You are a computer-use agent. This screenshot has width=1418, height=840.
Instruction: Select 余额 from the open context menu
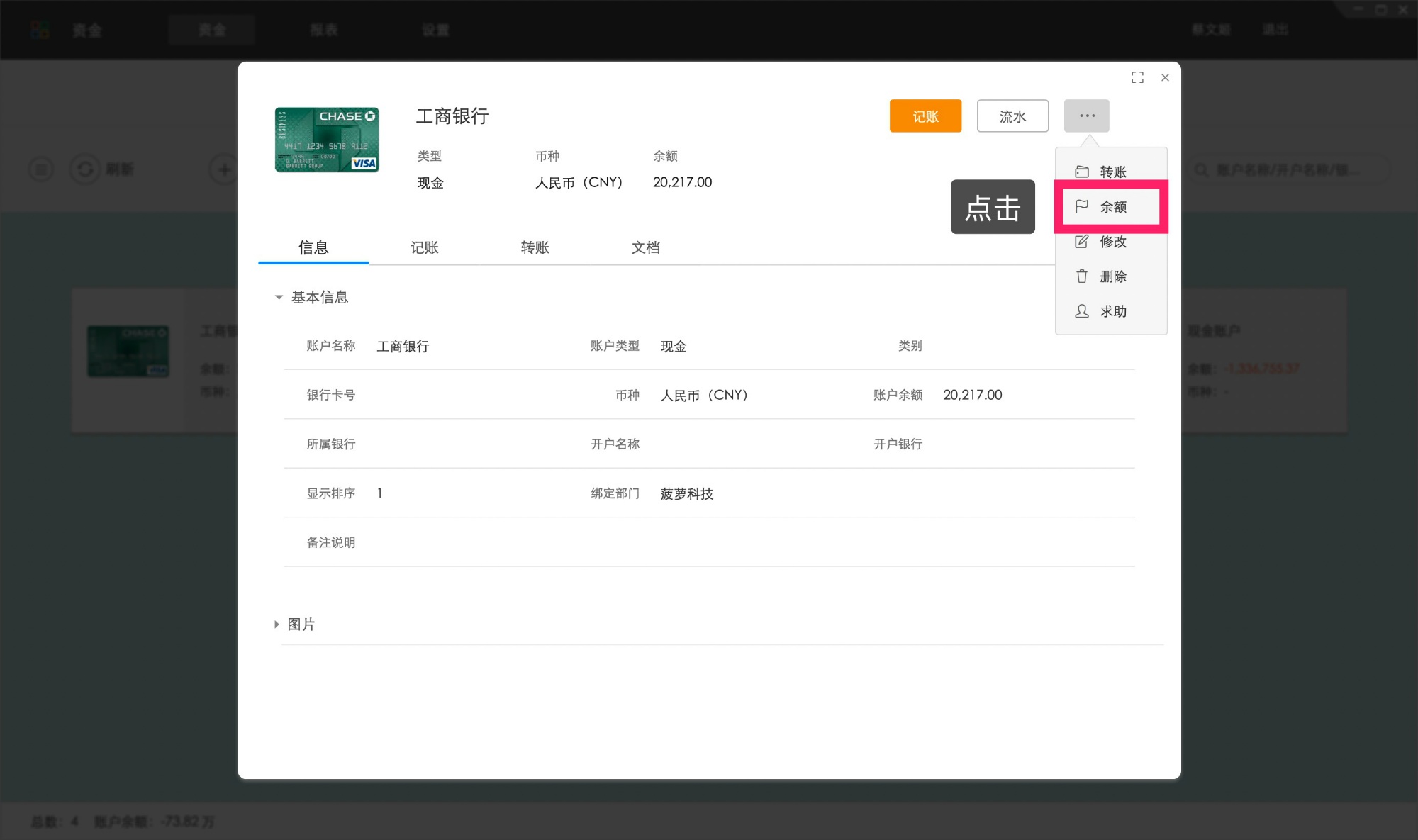[x=1112, y=206]
